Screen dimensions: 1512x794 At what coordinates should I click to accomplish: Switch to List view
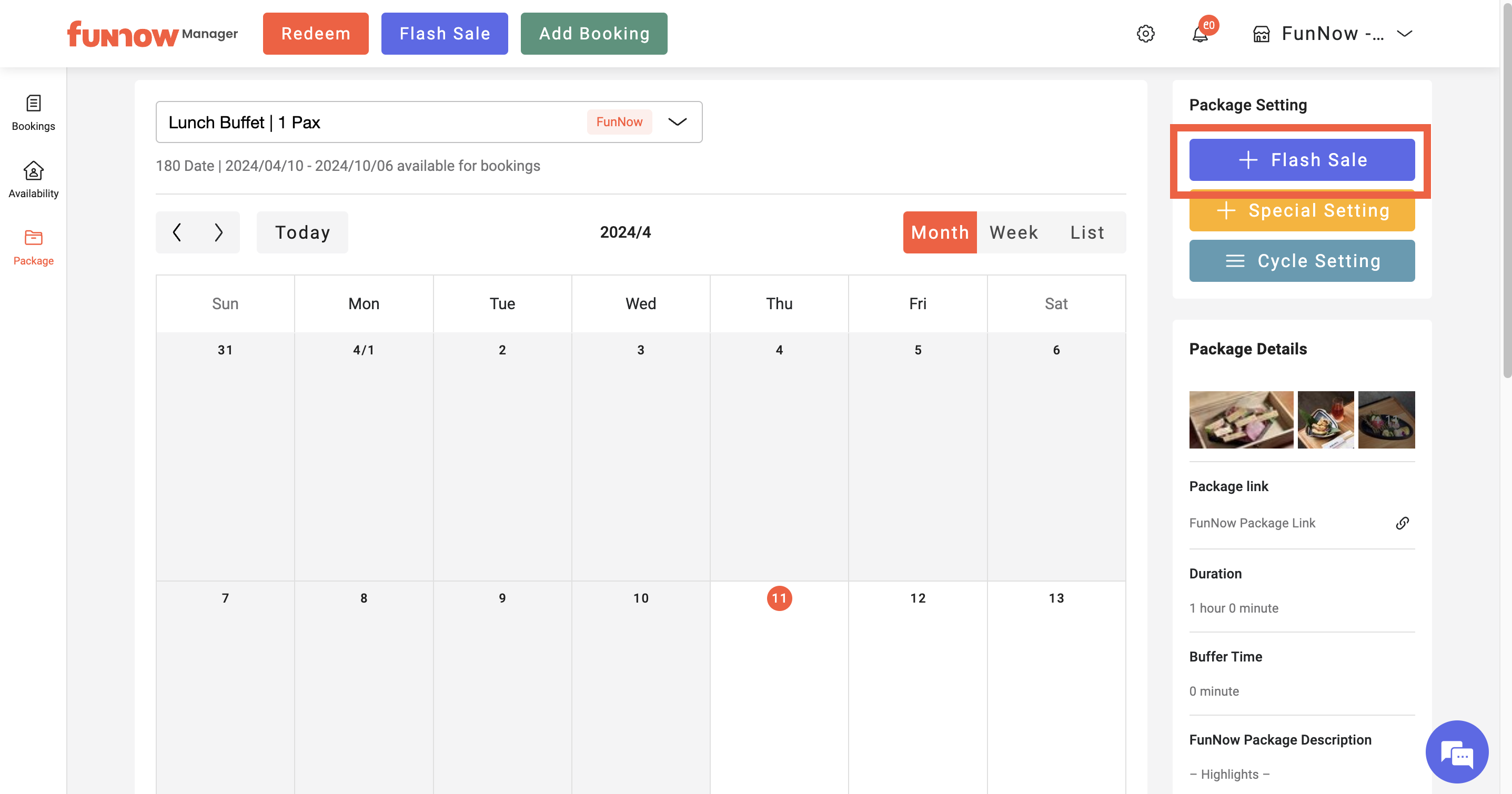1087,232
